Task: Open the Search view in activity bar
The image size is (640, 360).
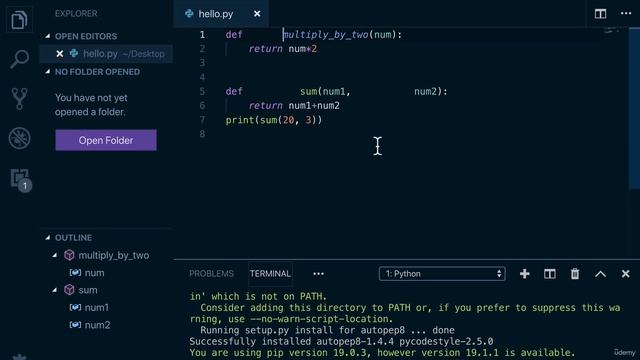Action: (19, 59)
